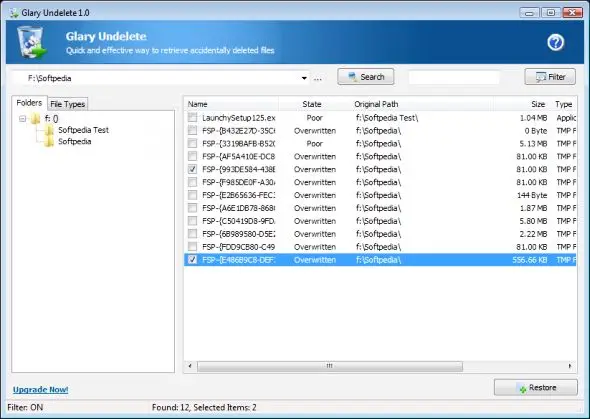Sort the list by Size column header

point(538,104)
